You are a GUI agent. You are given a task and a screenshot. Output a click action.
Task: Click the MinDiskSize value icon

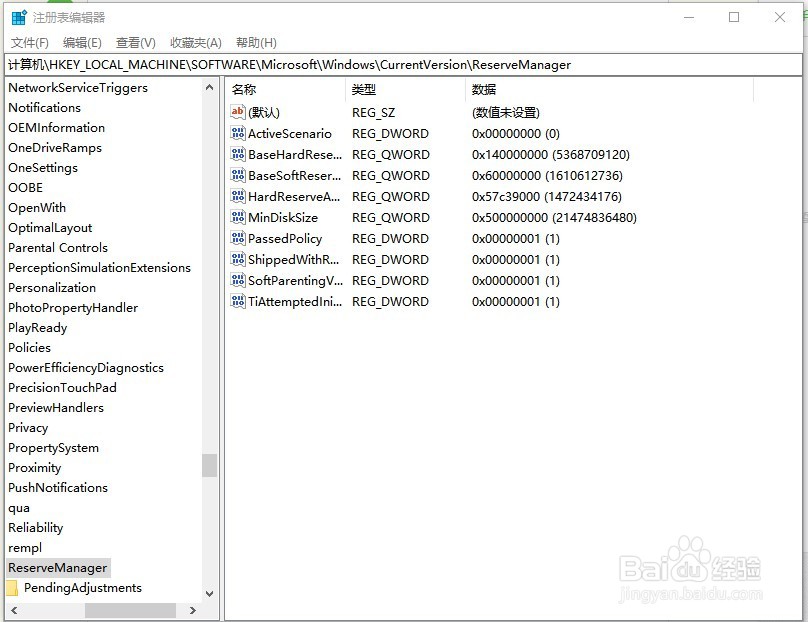[x=238, y=217]
